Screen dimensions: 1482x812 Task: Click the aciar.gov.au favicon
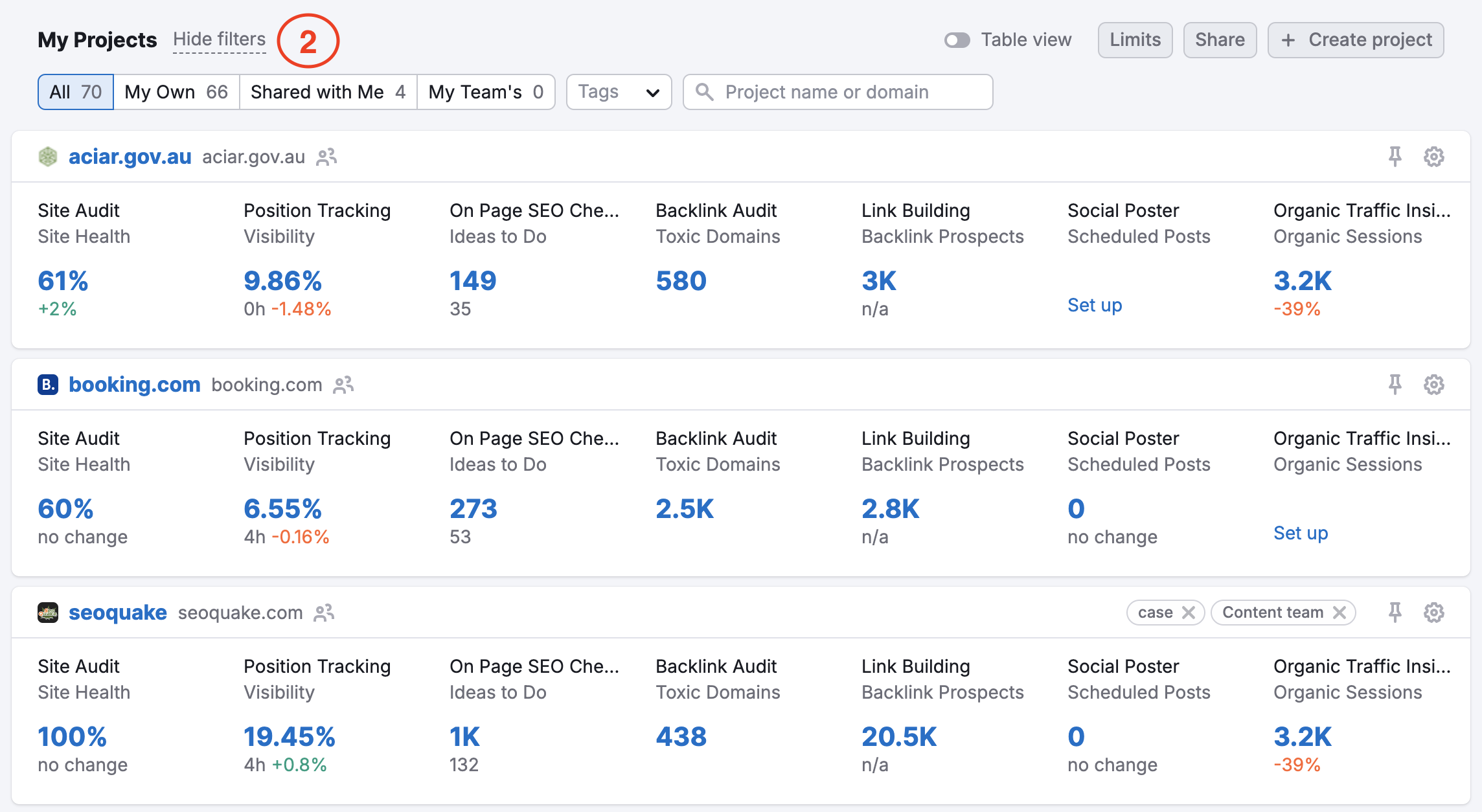[48, 157]
